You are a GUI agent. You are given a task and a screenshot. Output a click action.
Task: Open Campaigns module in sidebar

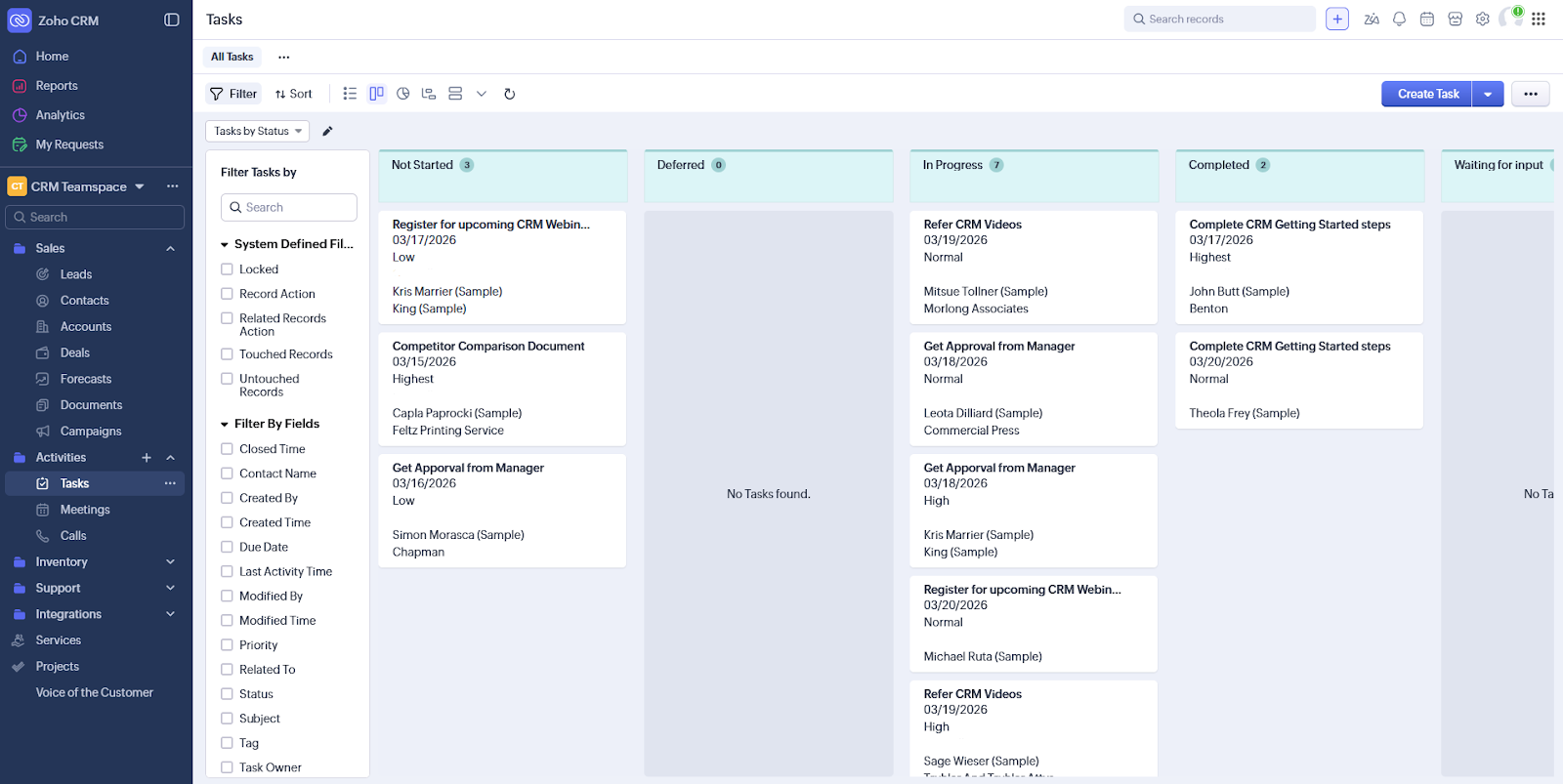(x=91, y=432)
